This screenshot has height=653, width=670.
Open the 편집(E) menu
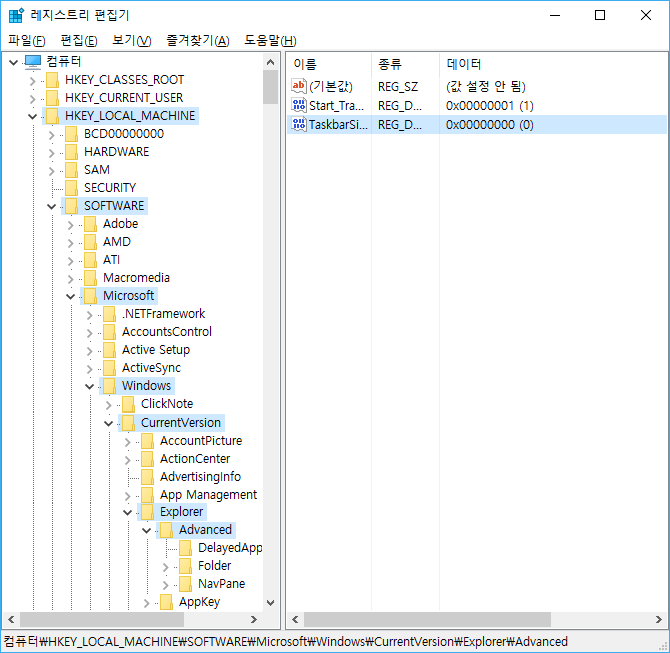pos(79,41)
